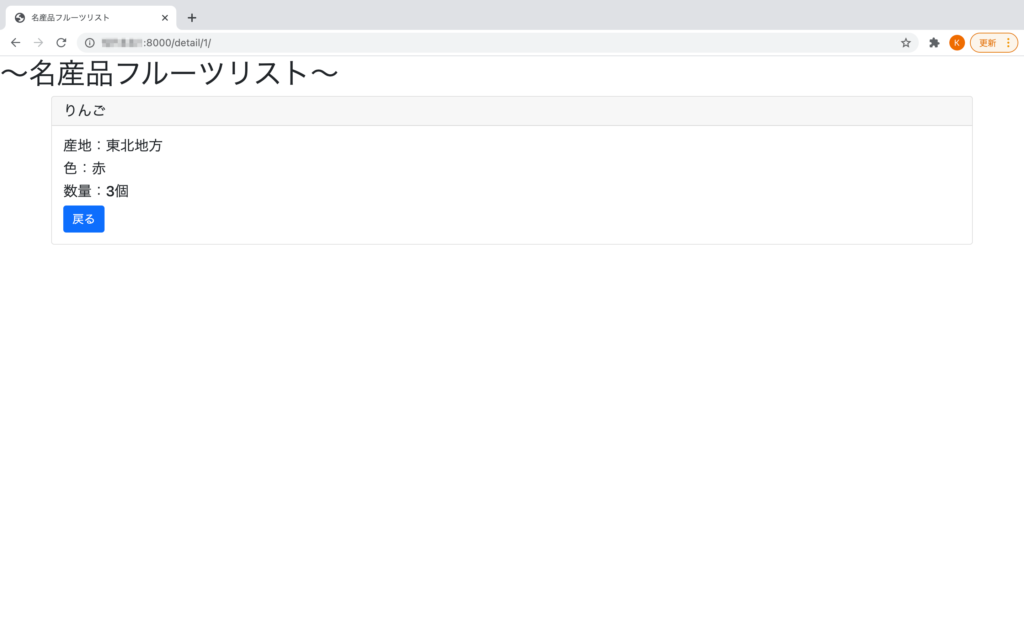The image size is (1024, 640).
Task: Click the 更新 dropdown button
Action: [988, 43]
